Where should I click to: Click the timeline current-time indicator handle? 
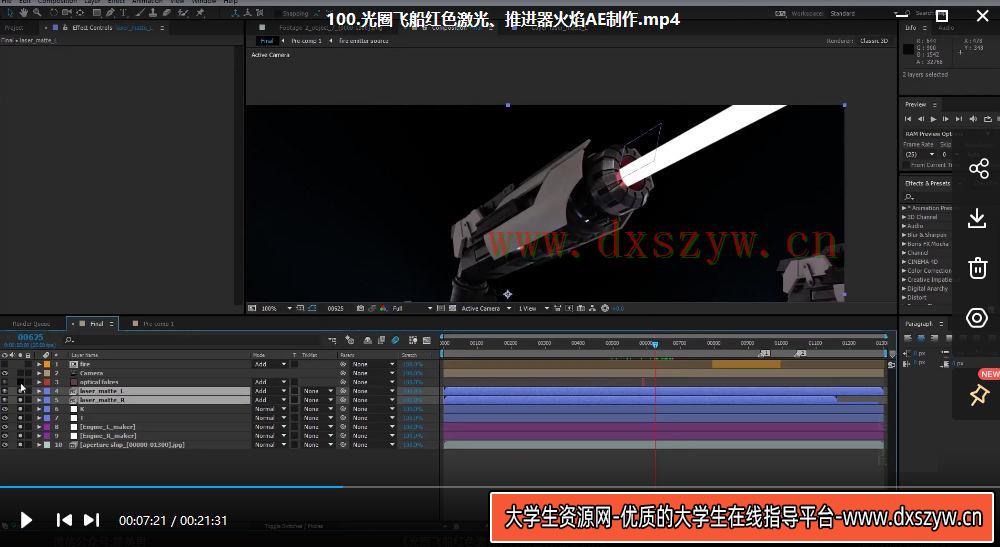pyautogui.click(x=655, y=344)
